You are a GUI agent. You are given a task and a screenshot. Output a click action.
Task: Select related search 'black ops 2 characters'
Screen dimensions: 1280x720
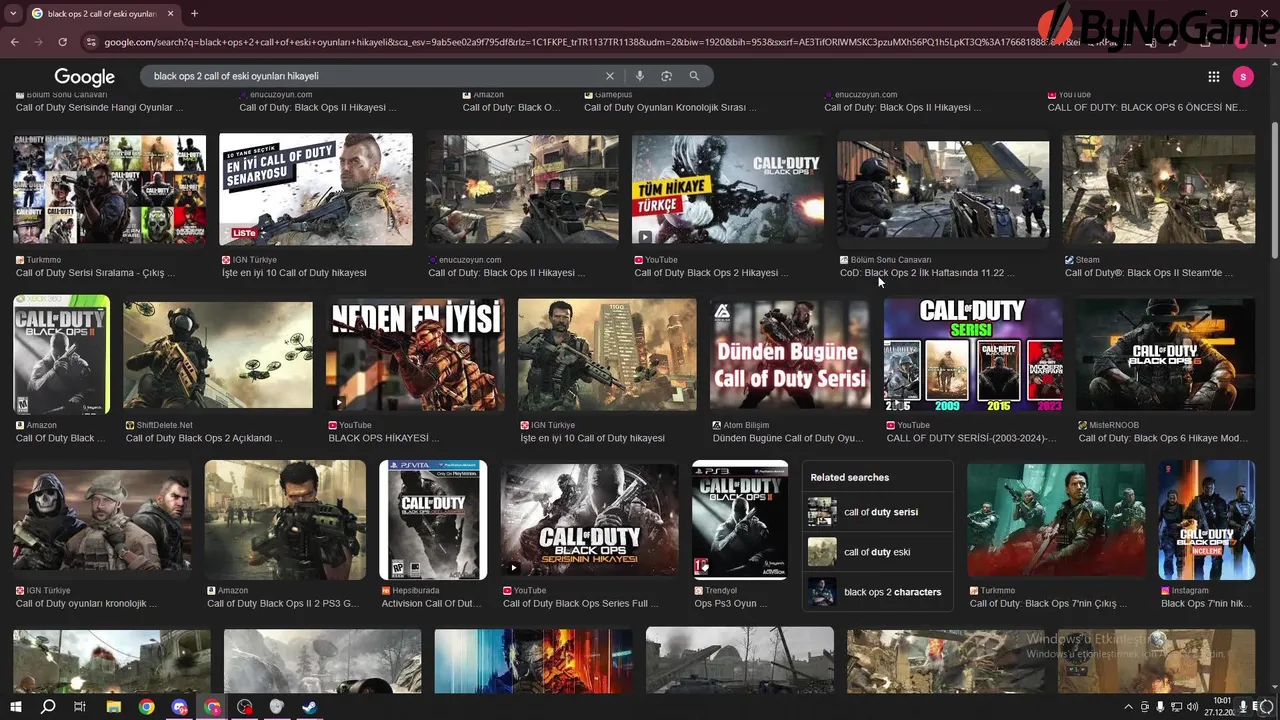(878, 592)
